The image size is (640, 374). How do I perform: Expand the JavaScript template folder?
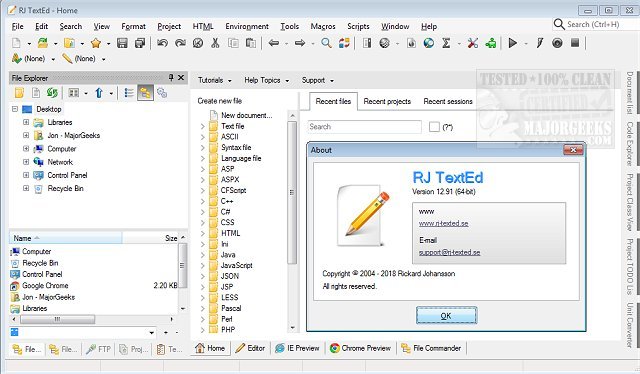[202, 265]
